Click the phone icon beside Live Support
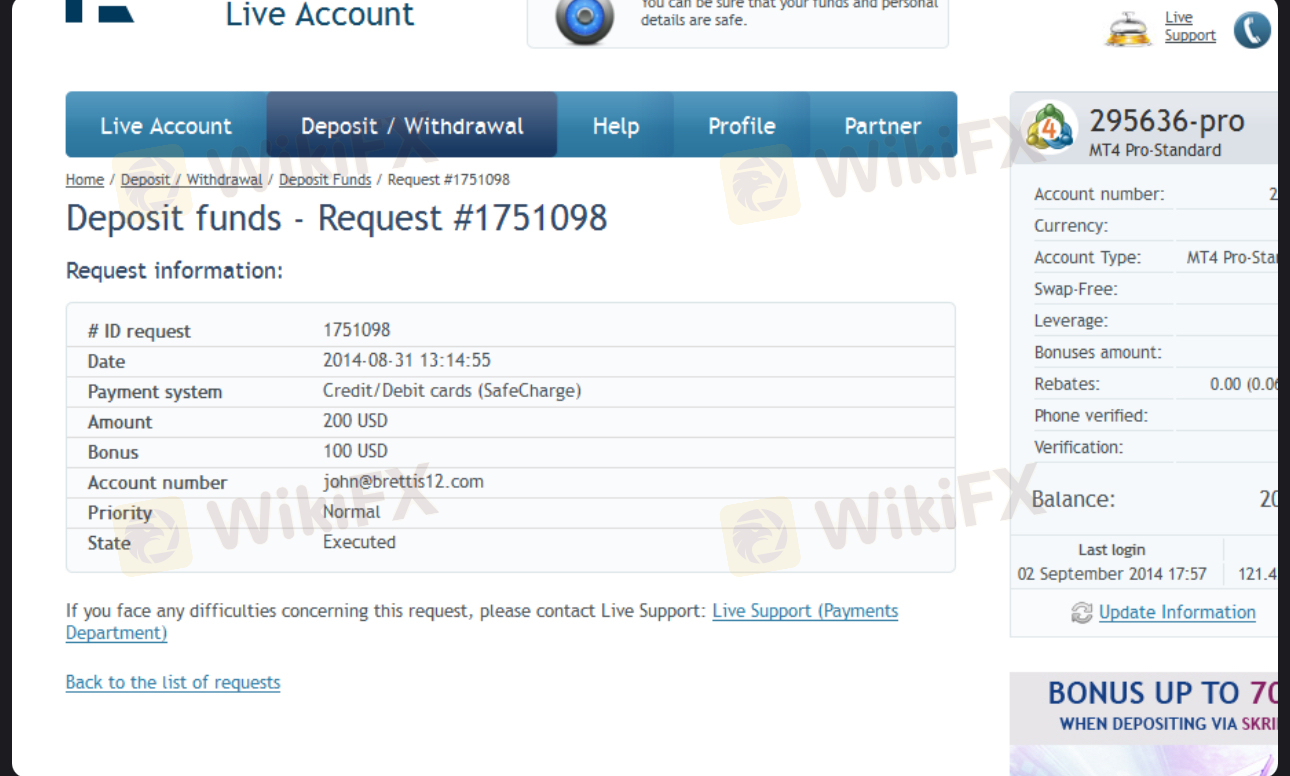The height and width of the screenshot is (776, 1290). (1252, 30)
